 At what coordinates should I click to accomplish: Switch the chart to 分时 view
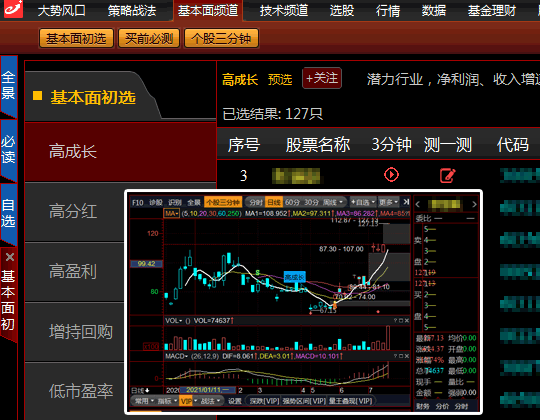coord(256,202)
